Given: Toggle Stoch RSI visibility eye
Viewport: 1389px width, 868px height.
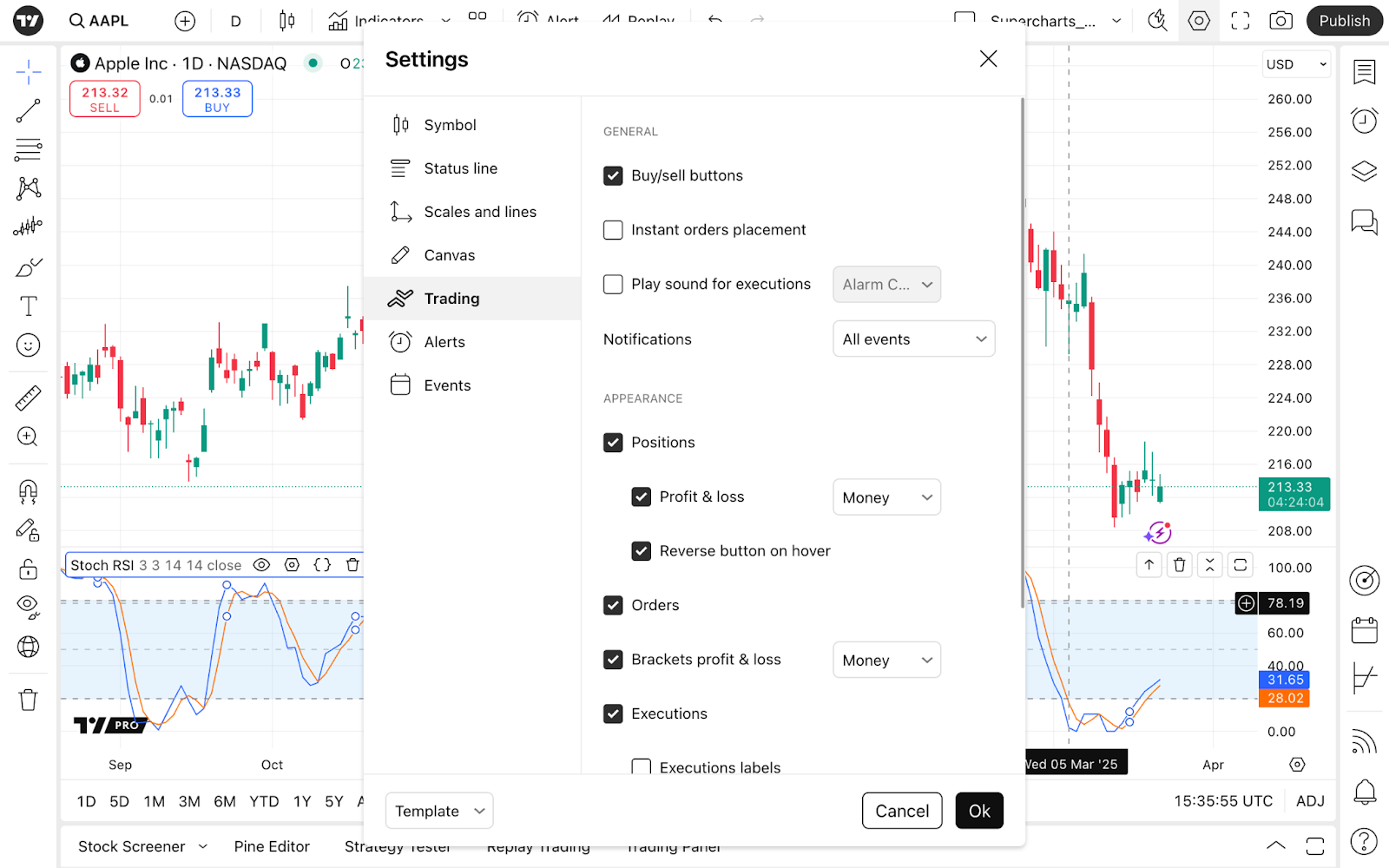Looking at the screenshot, I should click(x=261, y=565).
